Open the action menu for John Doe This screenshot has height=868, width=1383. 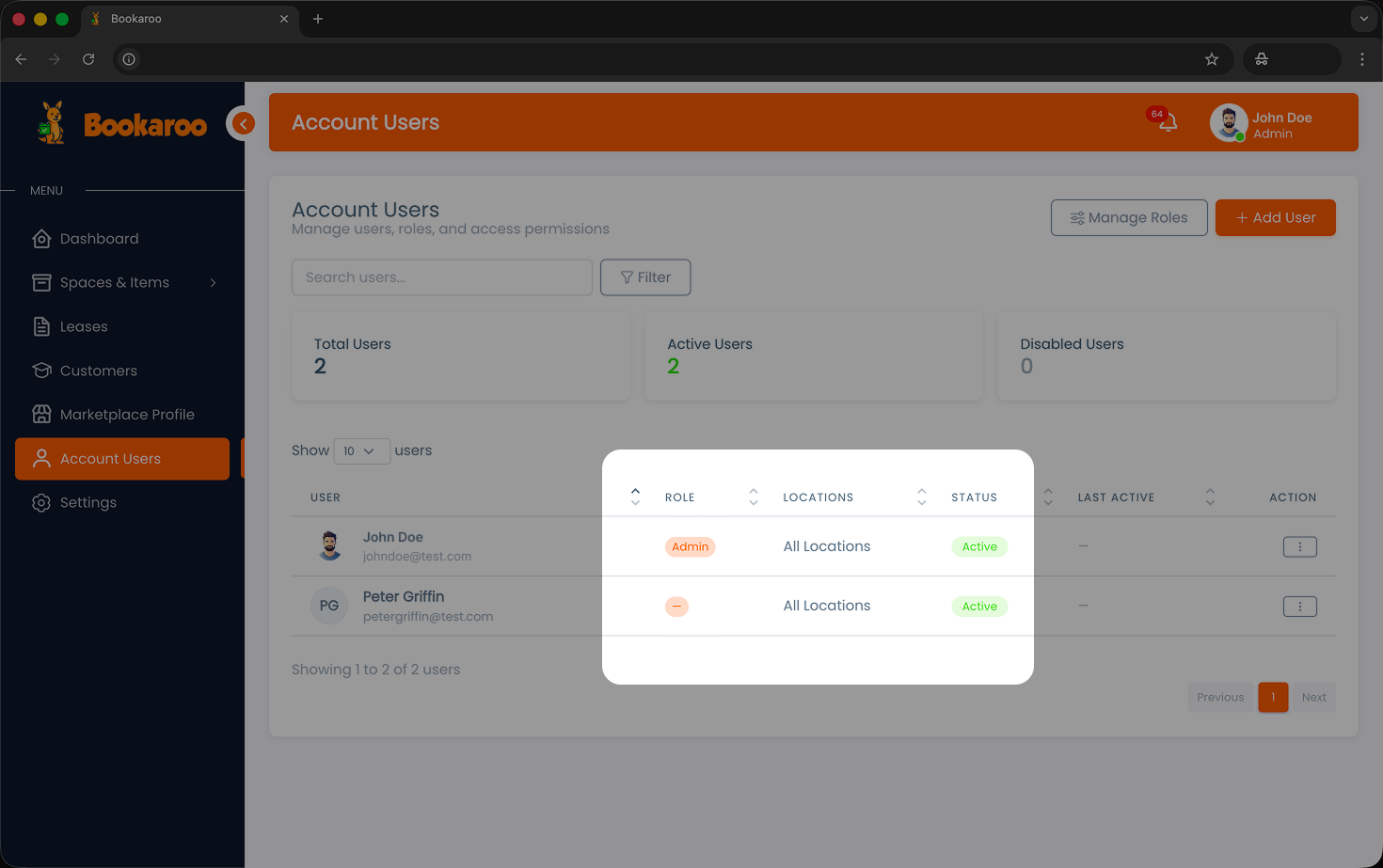point(1300,546)
